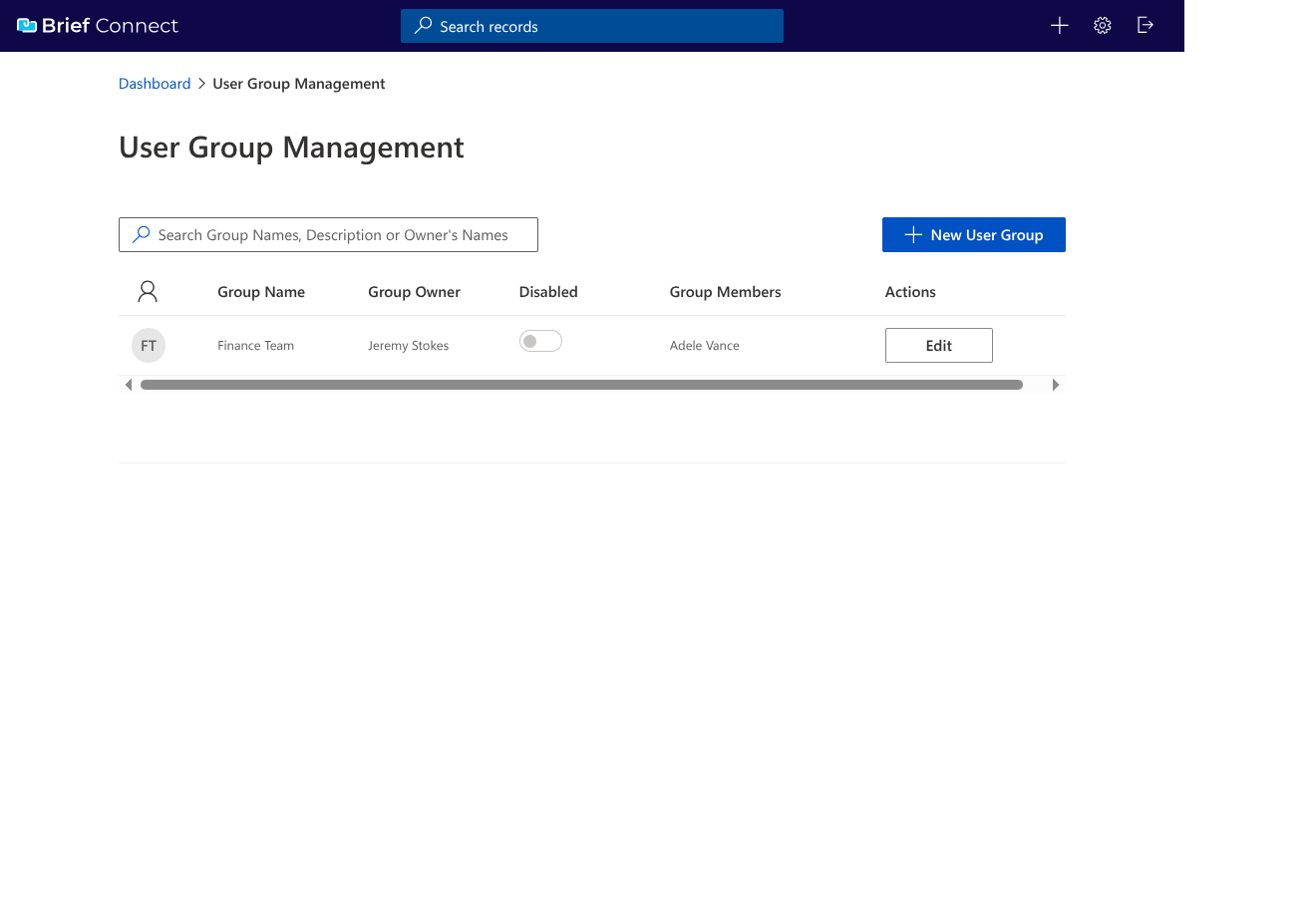Edit the Finance Team group
This screenshot has height=901, width=1316.
(938, 345)
